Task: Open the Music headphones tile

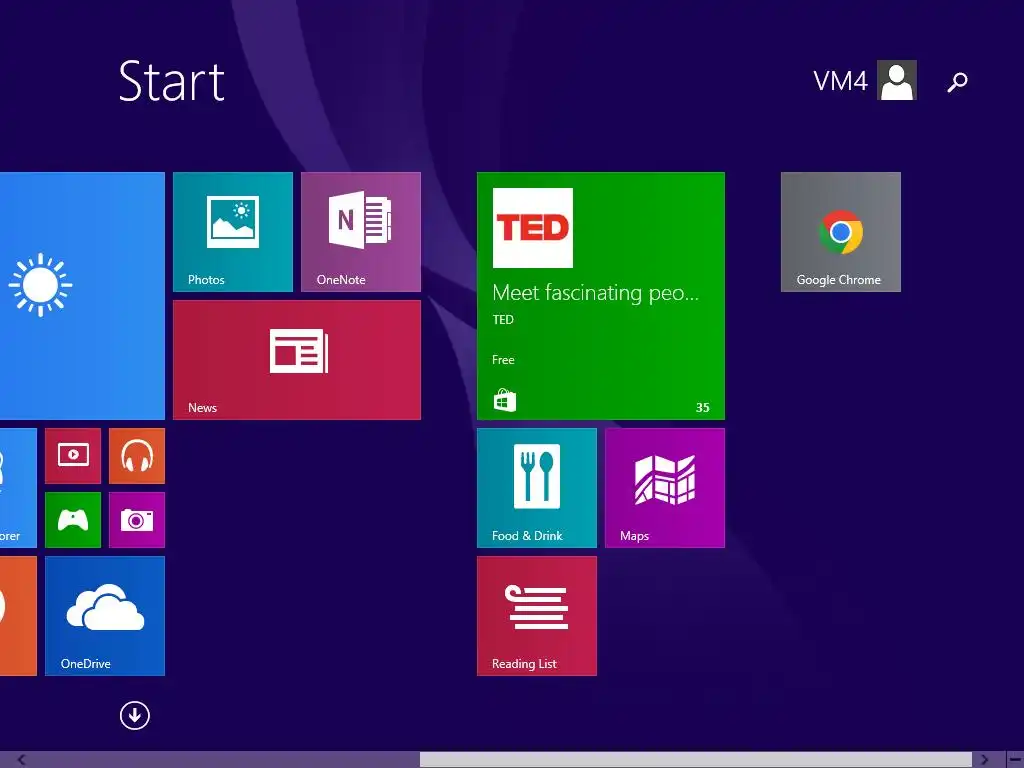Action: tap(136, 456)
